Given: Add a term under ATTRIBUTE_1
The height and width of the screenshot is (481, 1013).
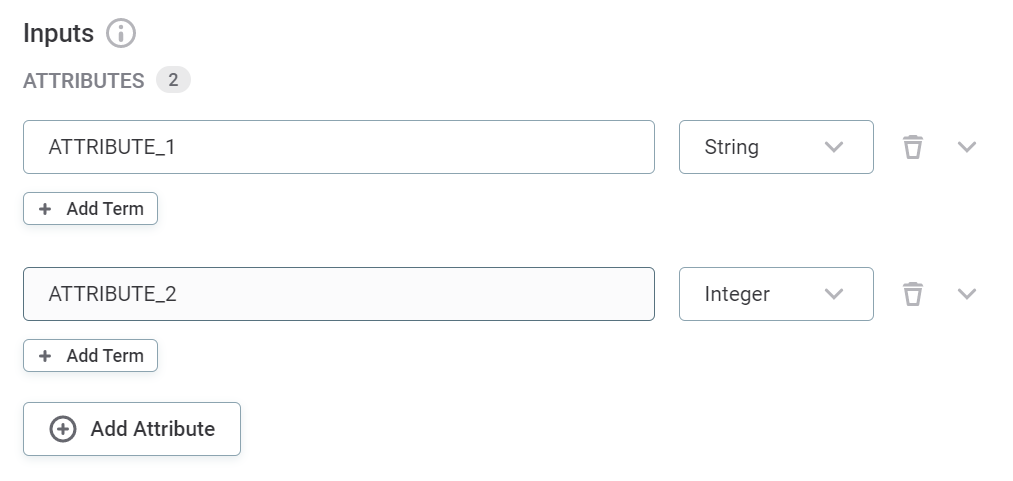Looking at the screenshot, I should (91, 209).
